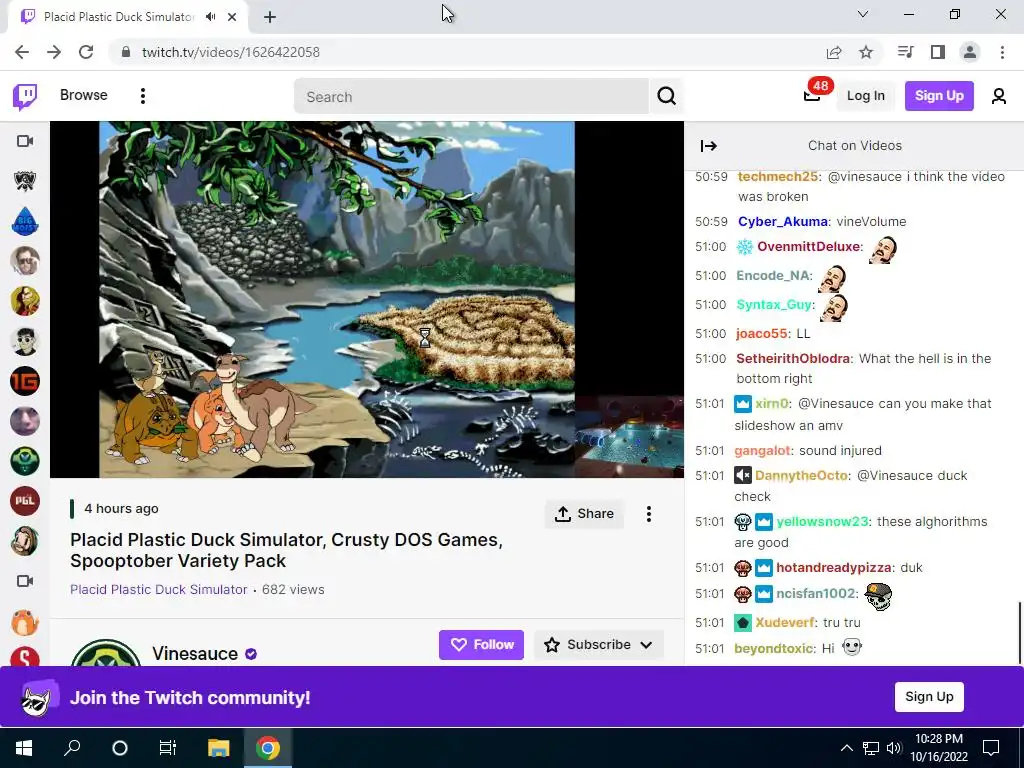Follow the Vinesauce channel

pyautogui.click(x=481, y=645)
